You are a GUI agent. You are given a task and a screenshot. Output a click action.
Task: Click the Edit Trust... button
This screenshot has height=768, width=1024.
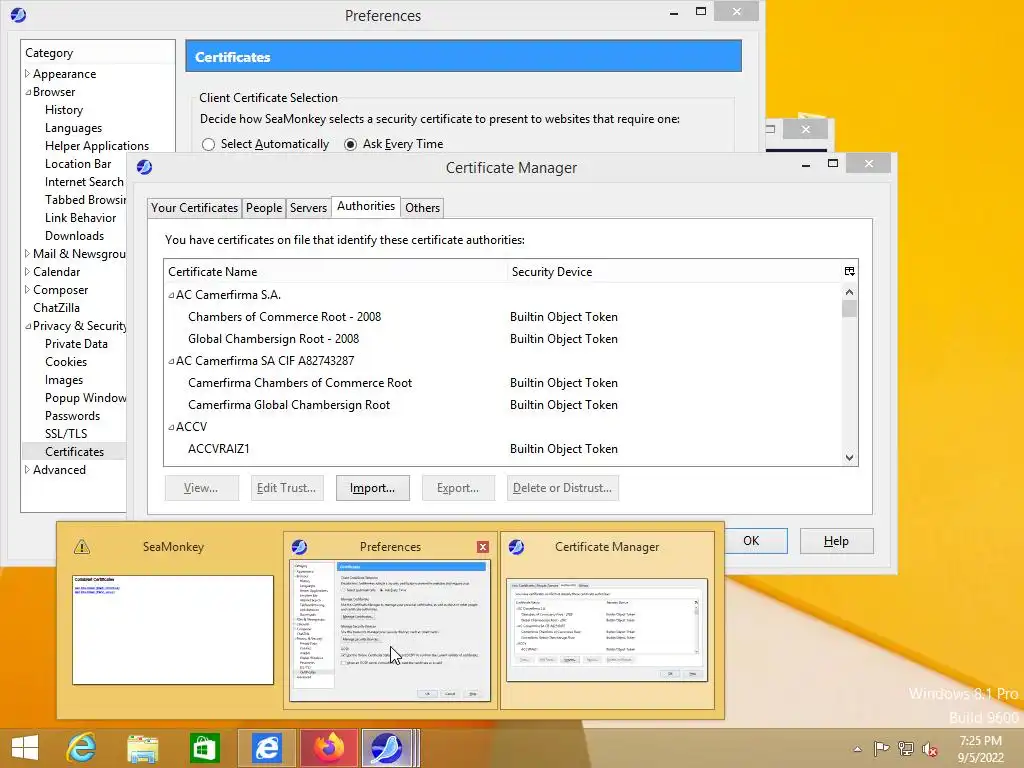(x=287, y=488)
